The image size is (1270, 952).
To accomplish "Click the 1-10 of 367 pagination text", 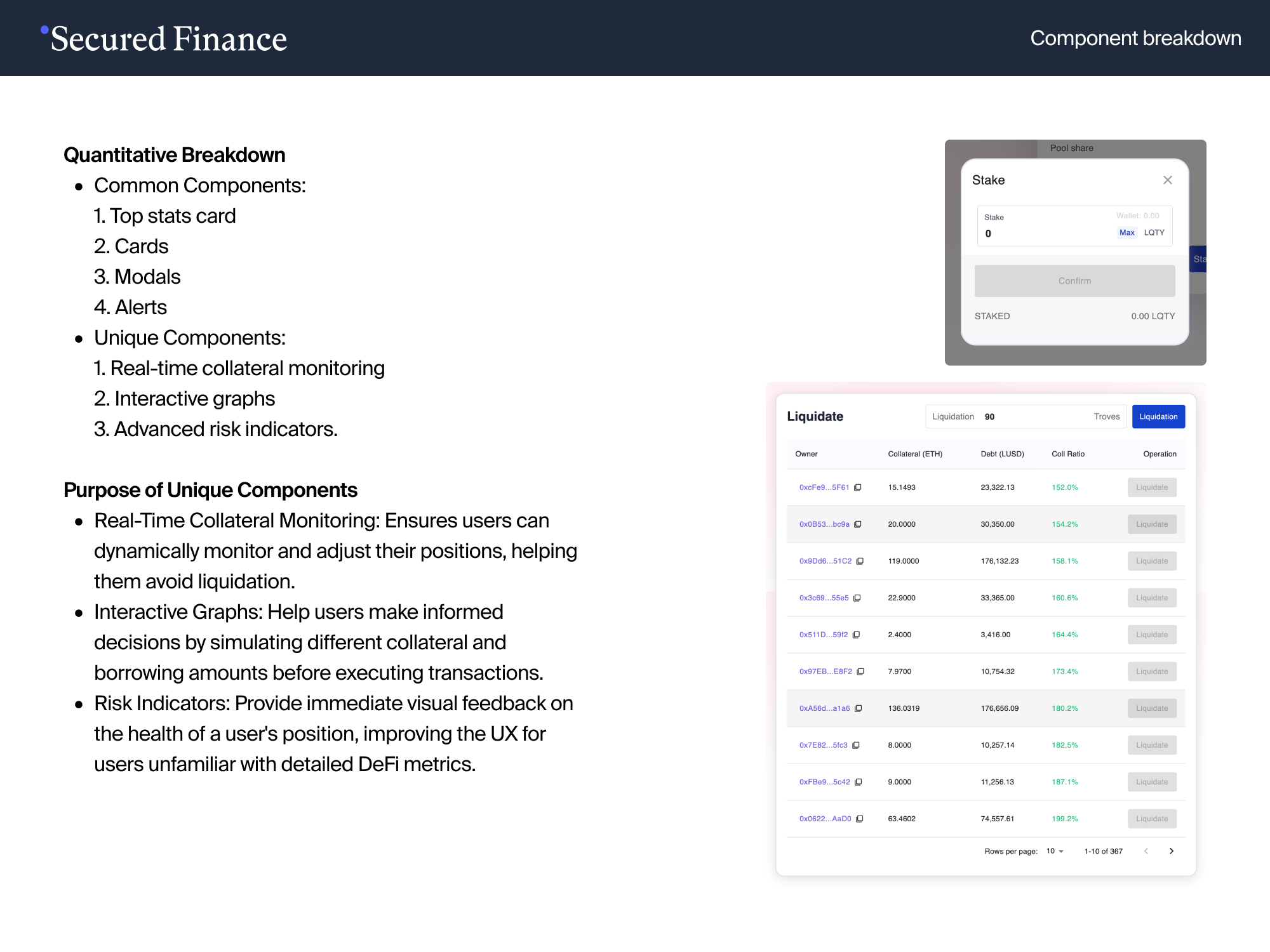I will [1103, 851].
